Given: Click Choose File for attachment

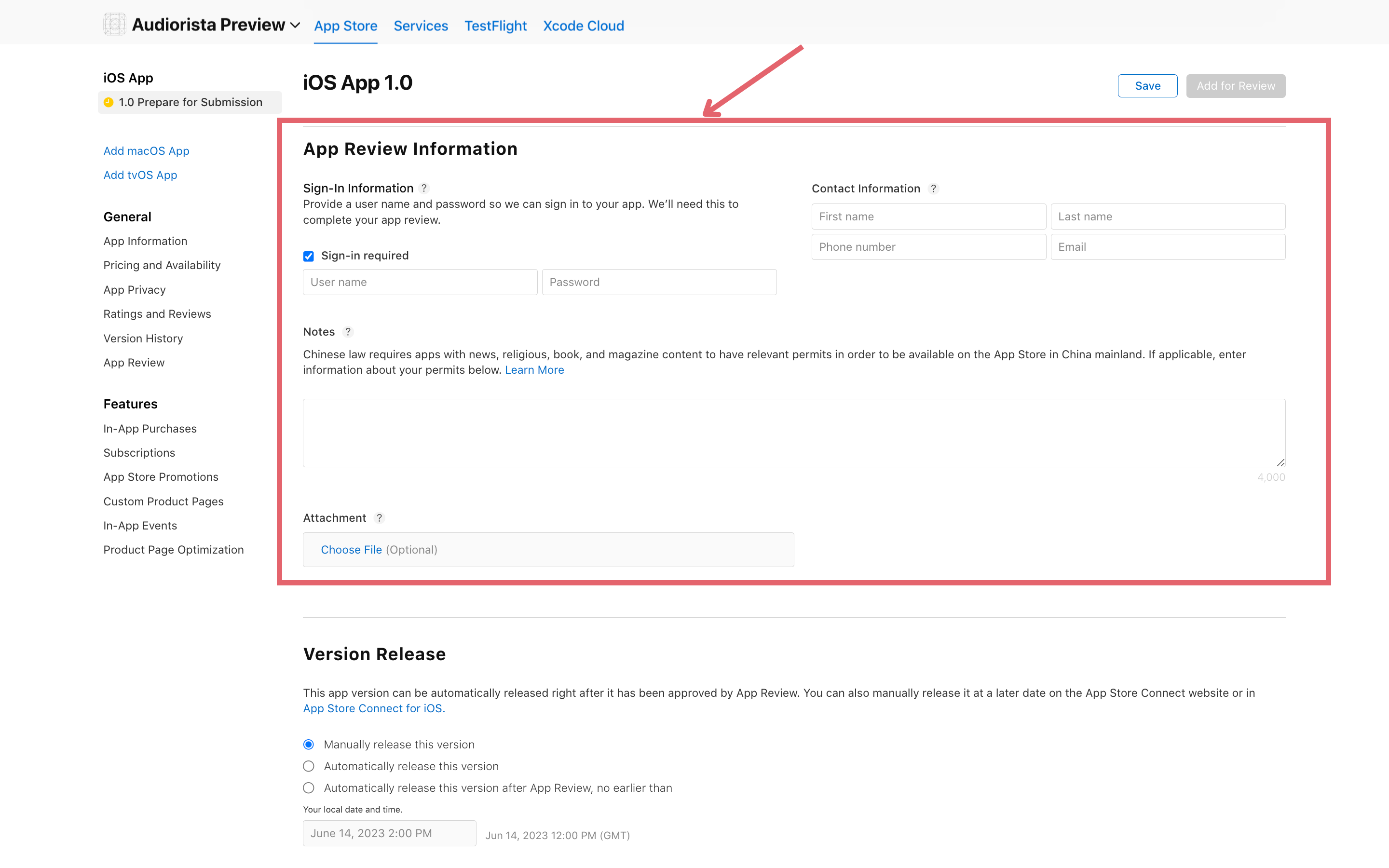Looking at the screenshot, I should coord(351,550).
